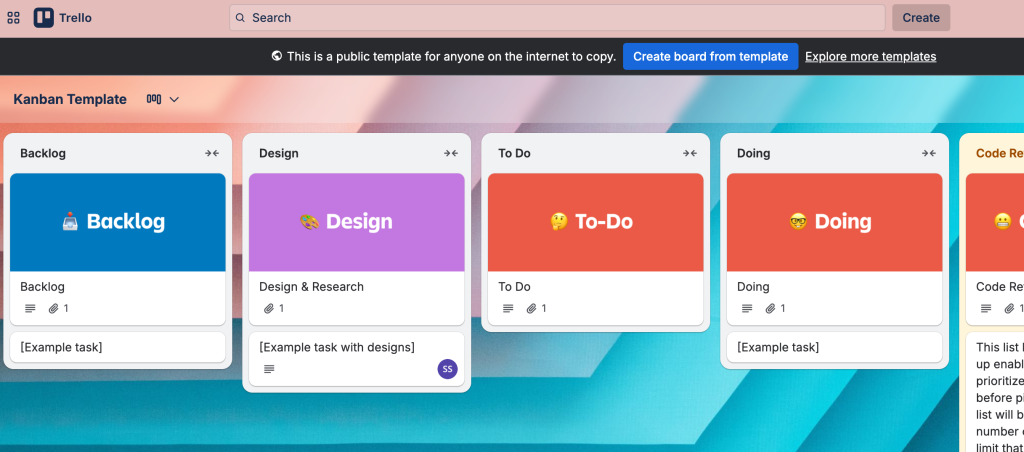Expand the board views dropdown chevron
The width and height of the screenshot is (1024, 452).
tap(174, 99)
